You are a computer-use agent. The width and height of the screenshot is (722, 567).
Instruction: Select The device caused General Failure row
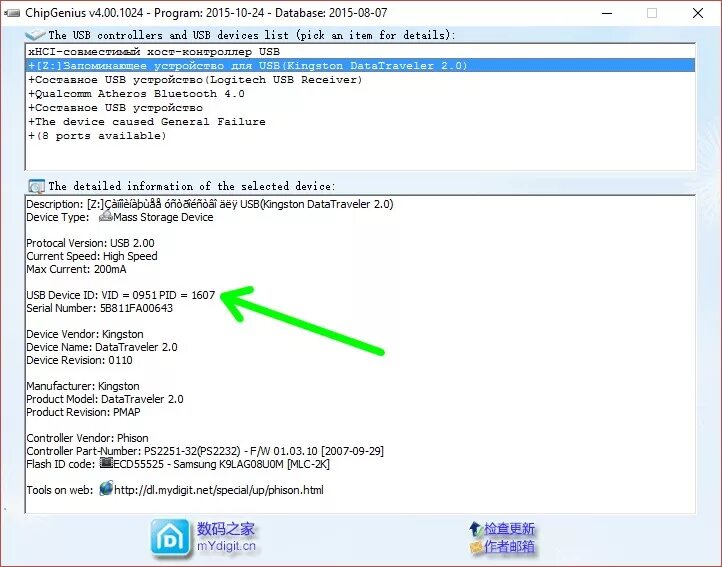tap(360, 122)
